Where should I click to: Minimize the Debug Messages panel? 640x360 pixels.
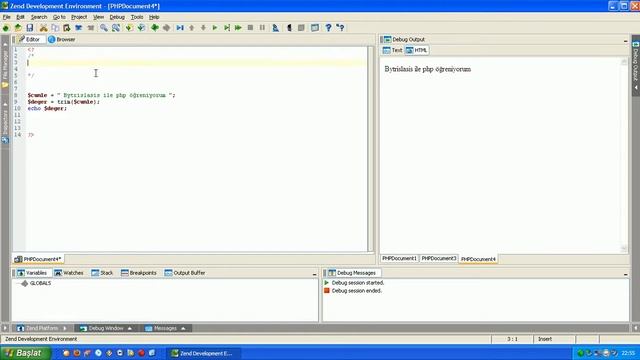[x=625, y=274]
